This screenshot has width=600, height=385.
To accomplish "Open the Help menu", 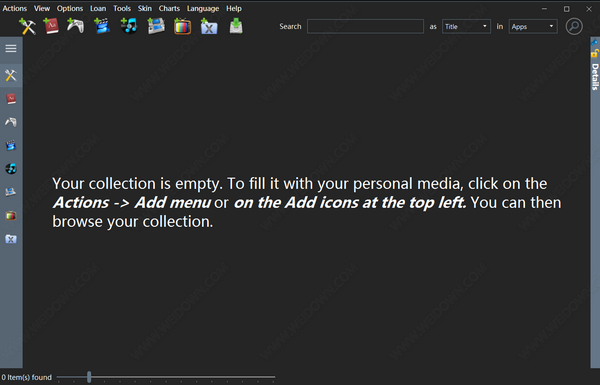I will (x=233, y=8).
